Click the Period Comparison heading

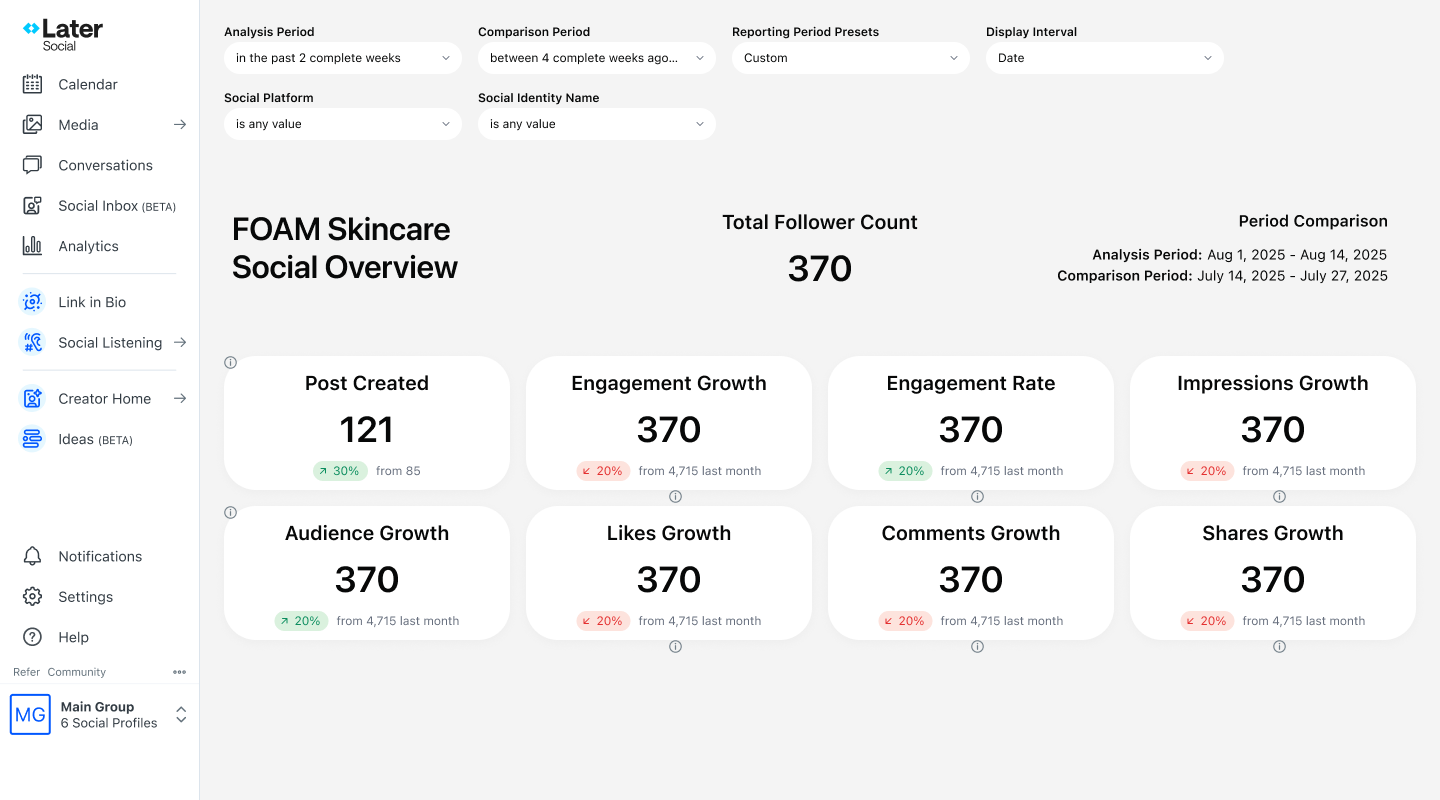click(x=1313, y=221)
